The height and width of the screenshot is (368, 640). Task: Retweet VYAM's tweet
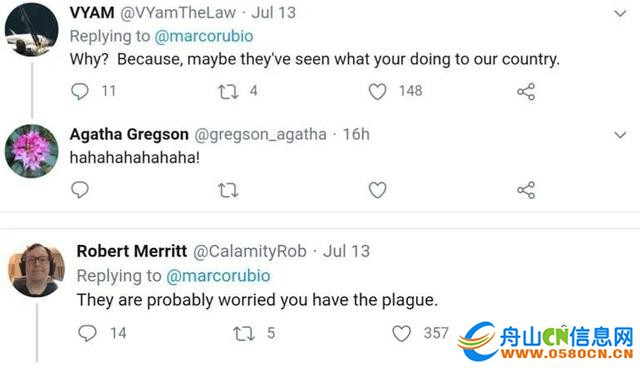click(x=228, y=91)
